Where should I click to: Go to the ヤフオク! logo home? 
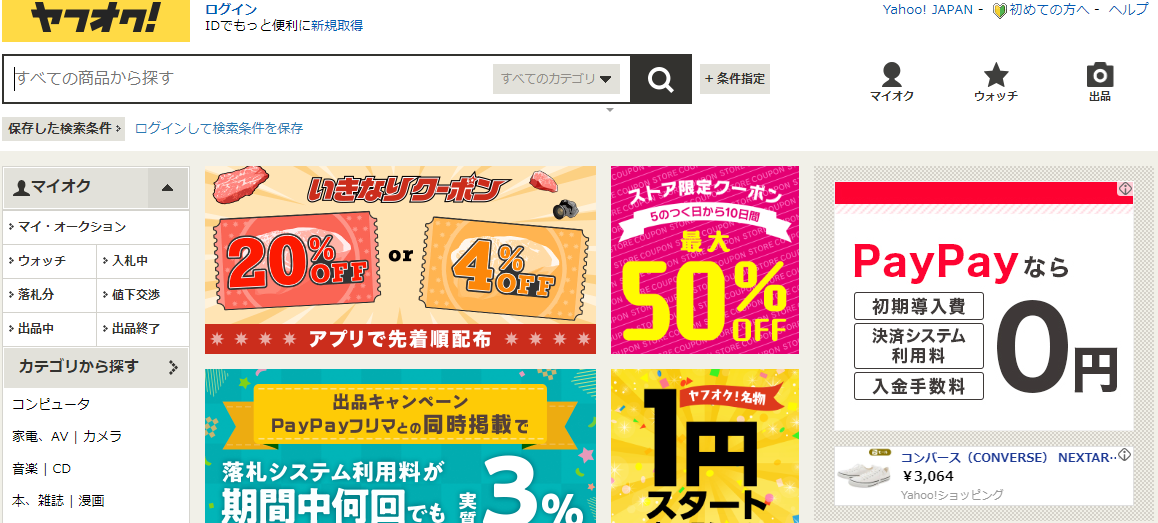pyautogui.click(x=95, y=21)
